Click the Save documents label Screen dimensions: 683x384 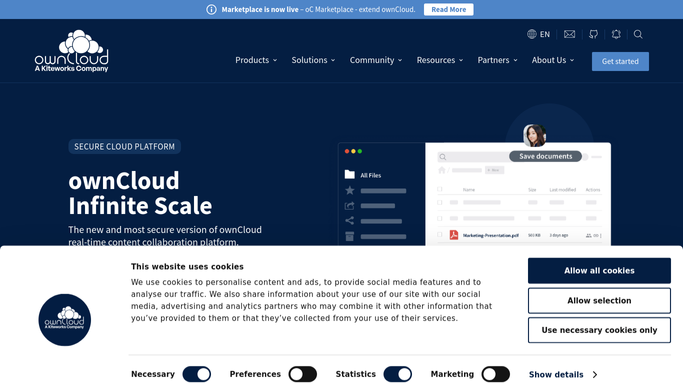coord(545,156)
